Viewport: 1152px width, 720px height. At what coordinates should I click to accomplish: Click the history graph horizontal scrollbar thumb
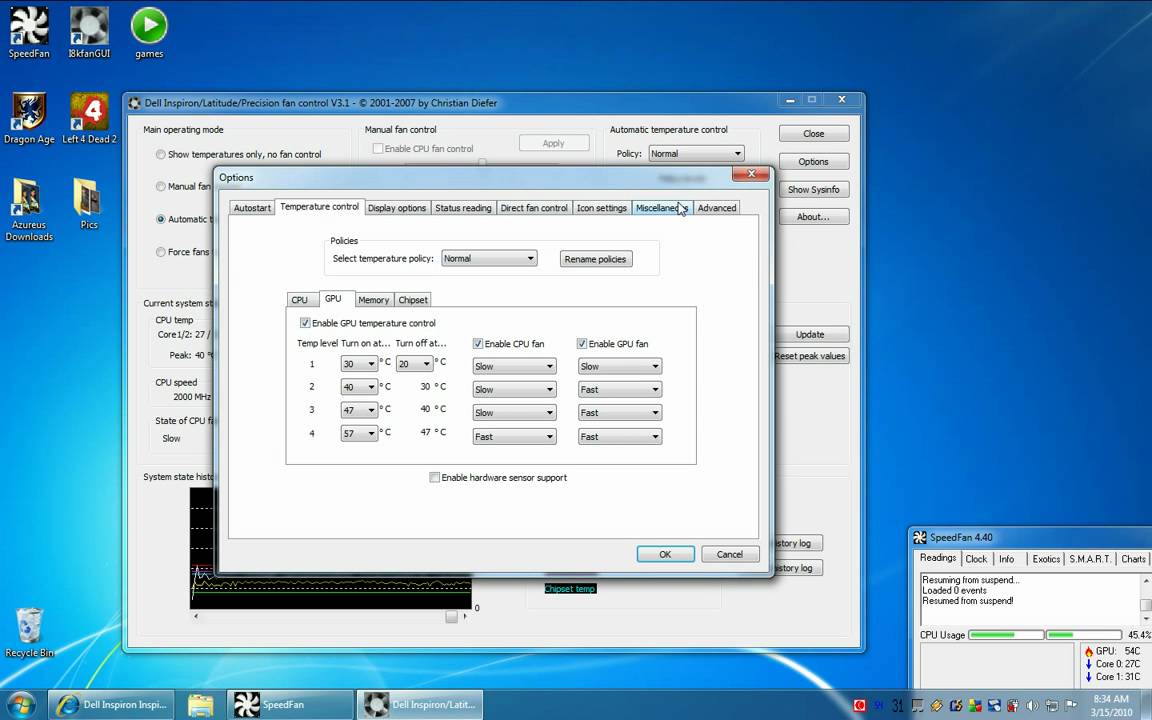click(x=452, y=617)
